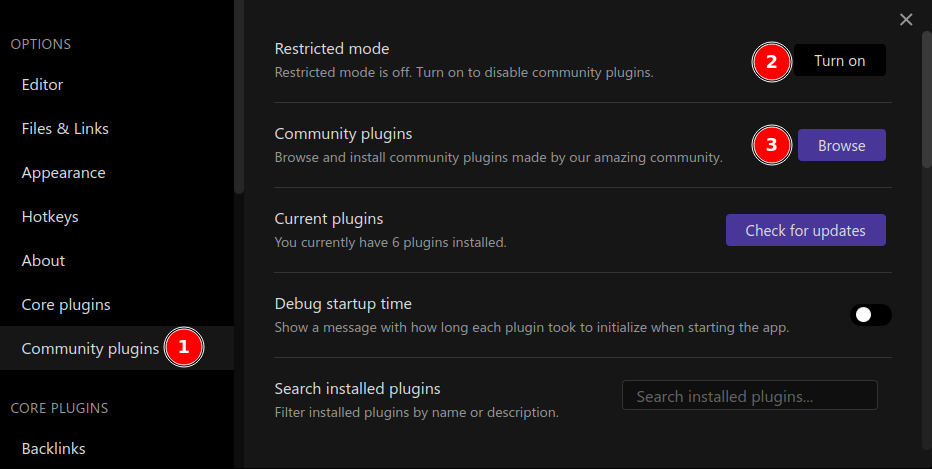
Task: Go to Files & Links settings
Action: point(65,129)
